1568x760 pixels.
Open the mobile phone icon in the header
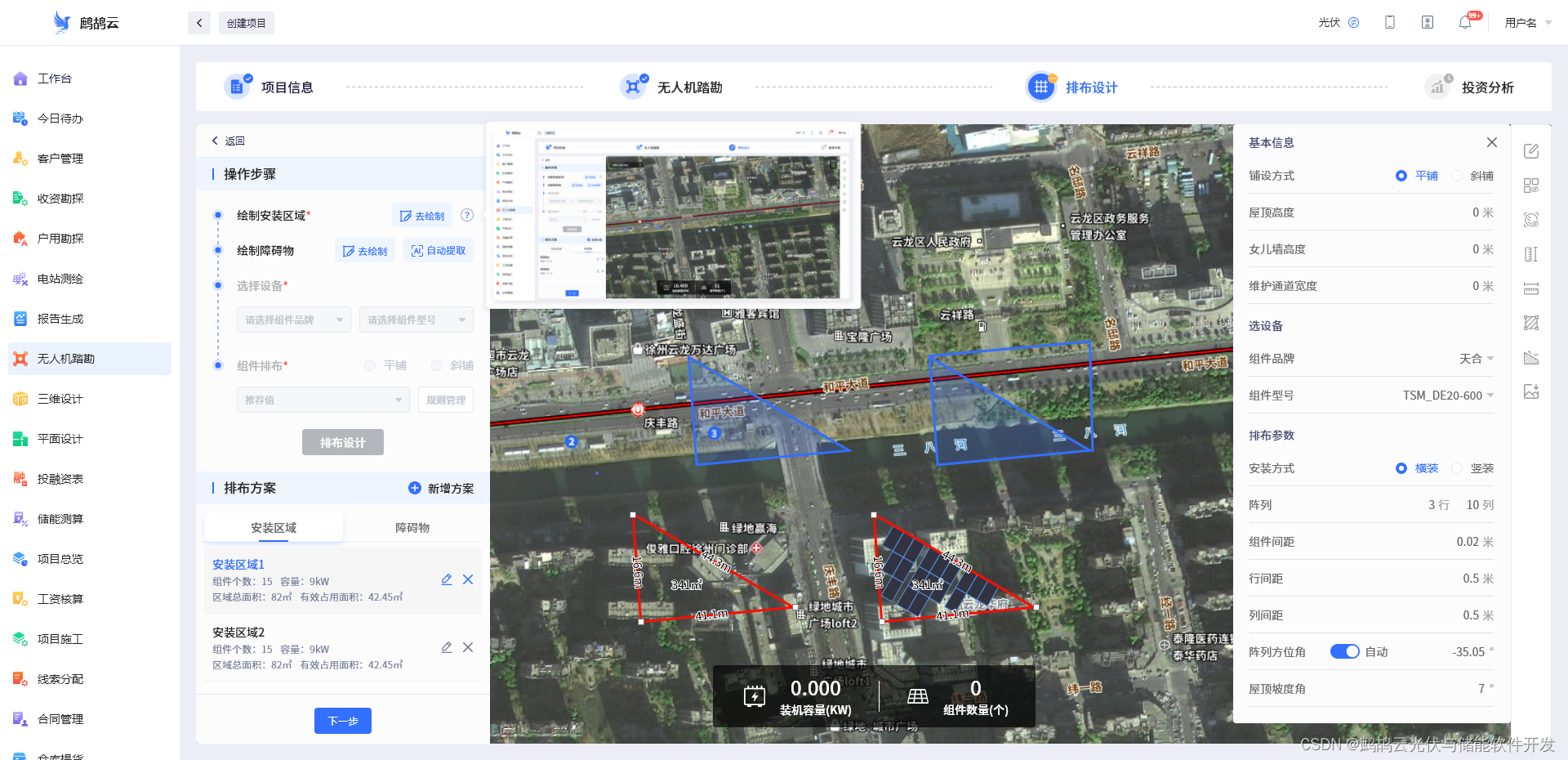(x=1390, y=23)
